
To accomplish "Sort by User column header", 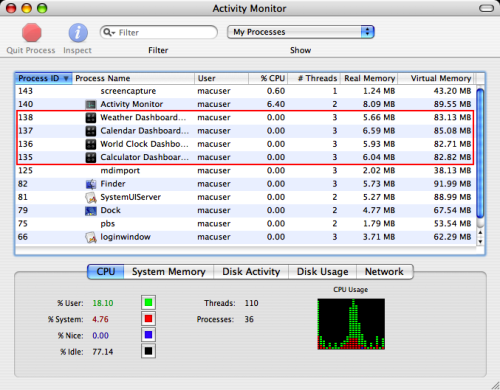I will (x=221, y=78).
